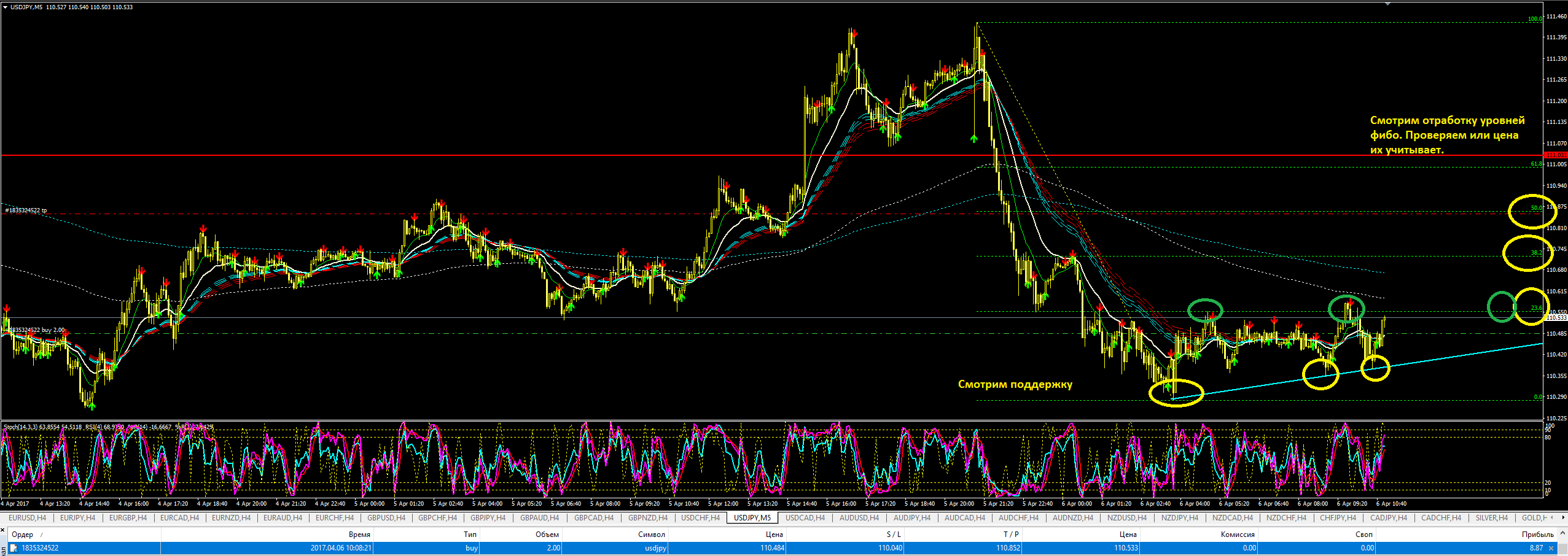
Task: Open the GBPCHF,H4 chart tab
Action: pyautogui.click(x=437, y=518)
